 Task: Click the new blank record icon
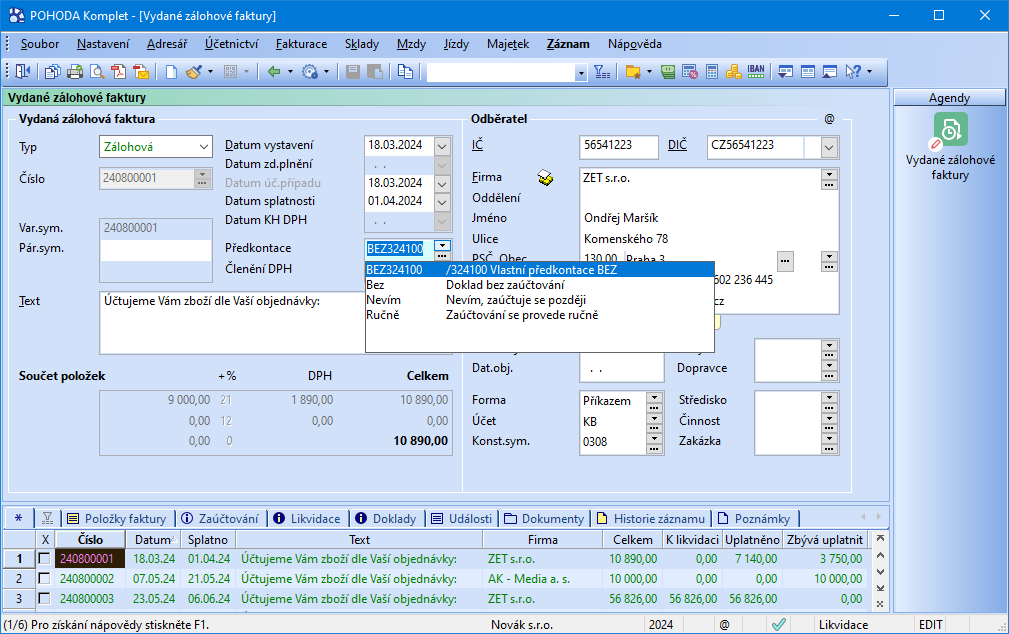click(x=171, y=71)
